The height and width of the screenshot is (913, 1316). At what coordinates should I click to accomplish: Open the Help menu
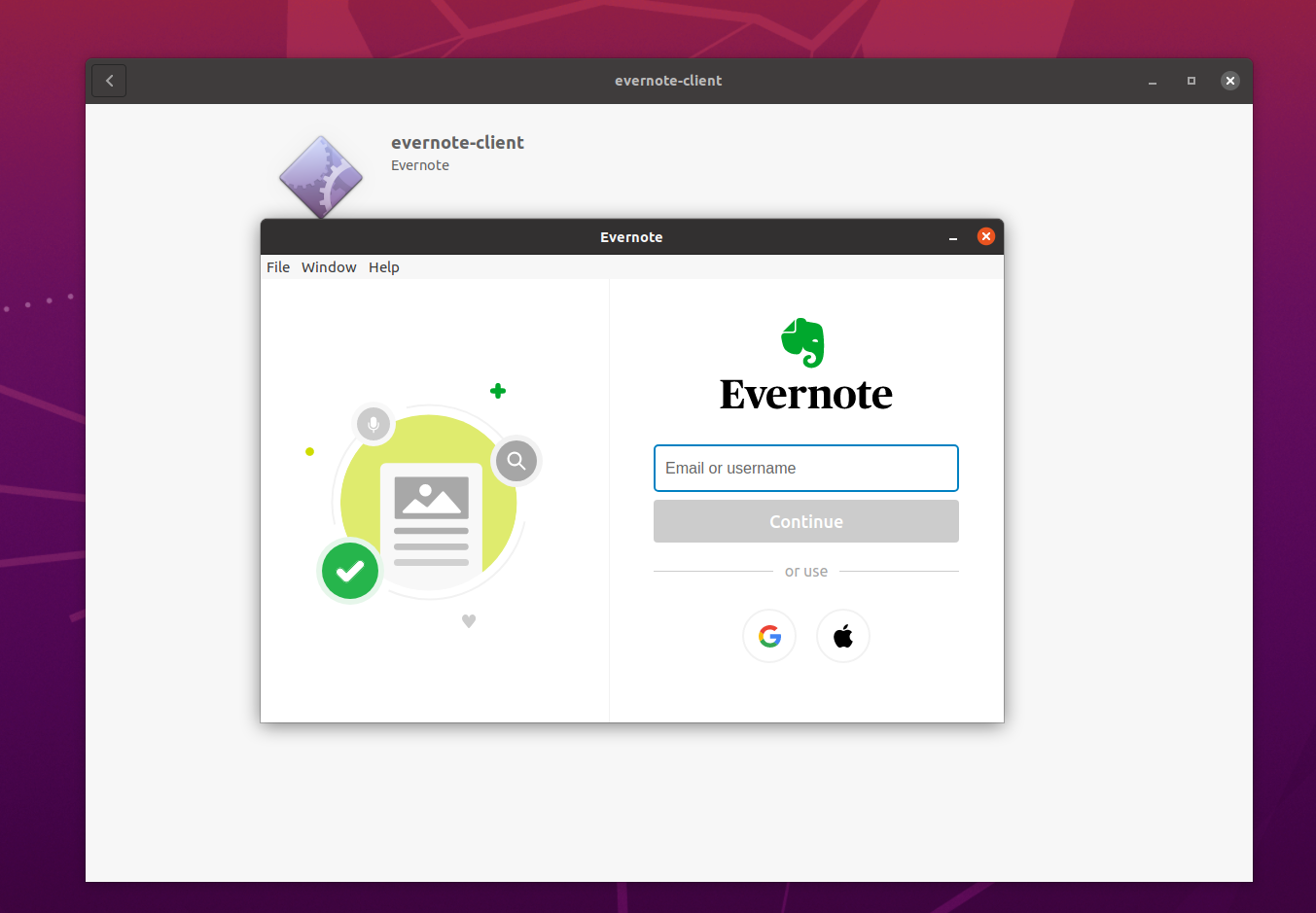(x=383, y=266)
